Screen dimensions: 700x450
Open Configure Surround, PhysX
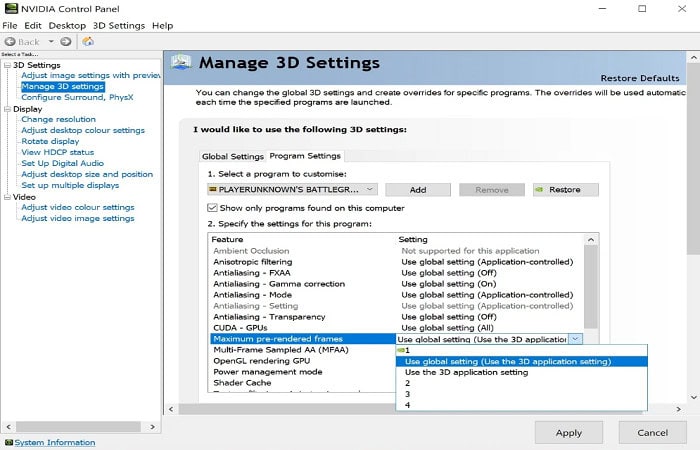(77, 97)
